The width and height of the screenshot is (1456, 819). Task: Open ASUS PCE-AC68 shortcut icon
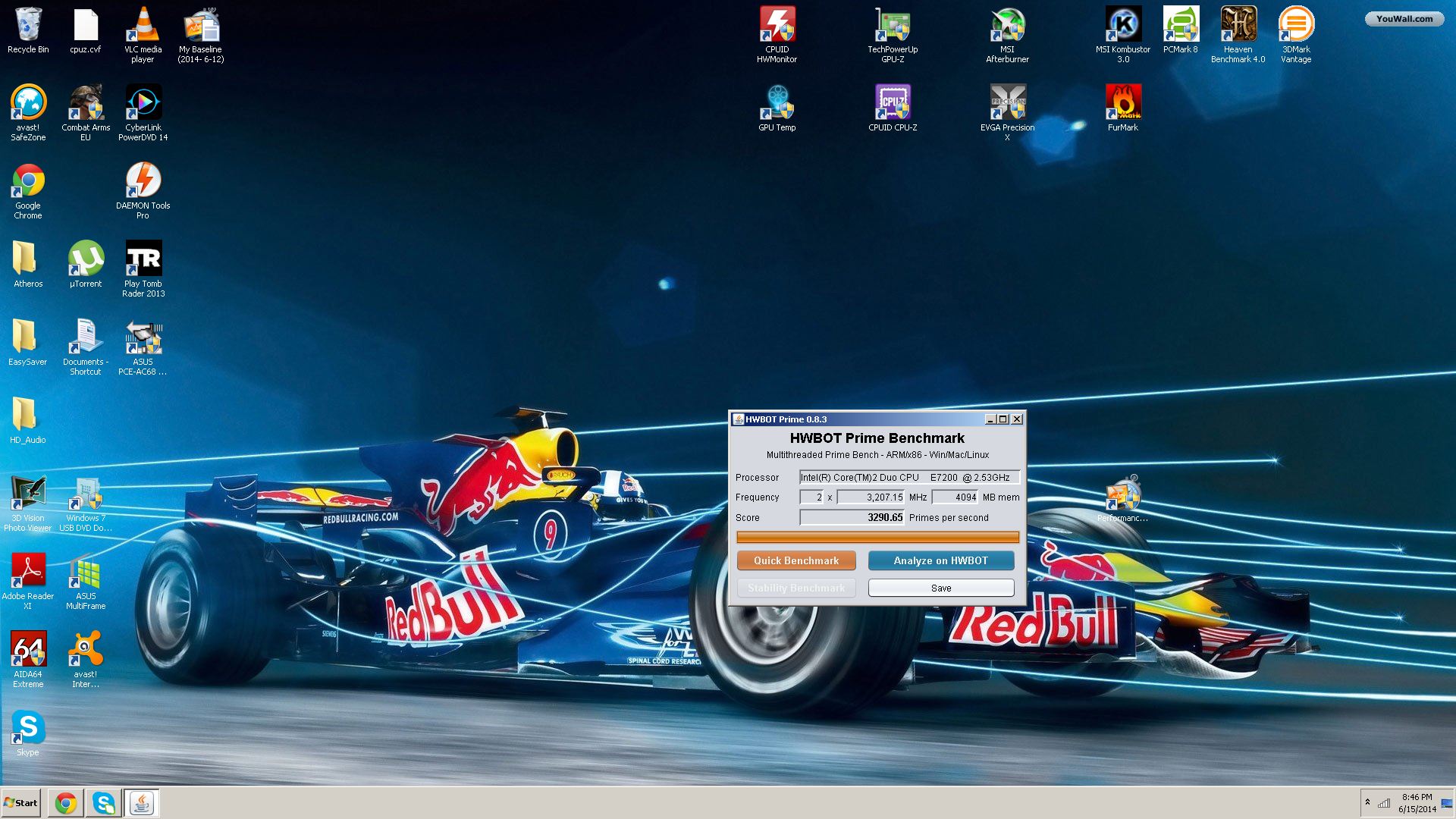pyautogui.click(x=143, y=347)
